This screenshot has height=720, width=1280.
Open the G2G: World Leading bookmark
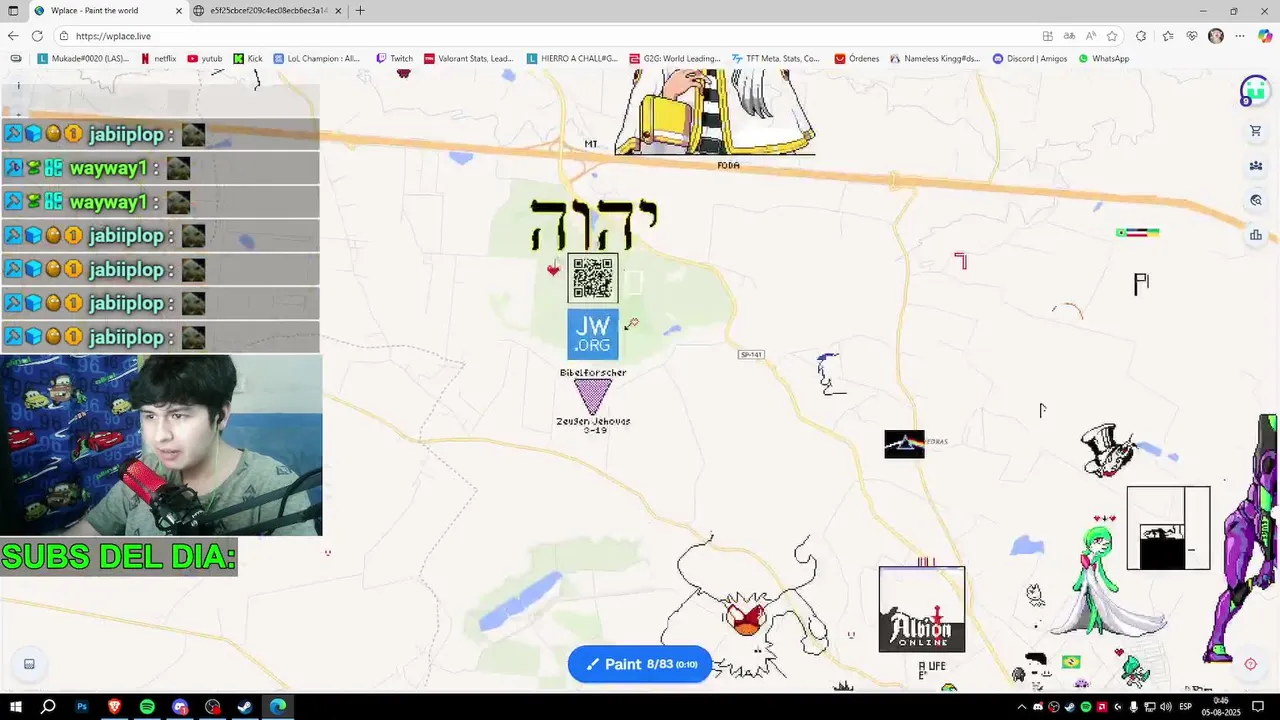pos(675,59)
